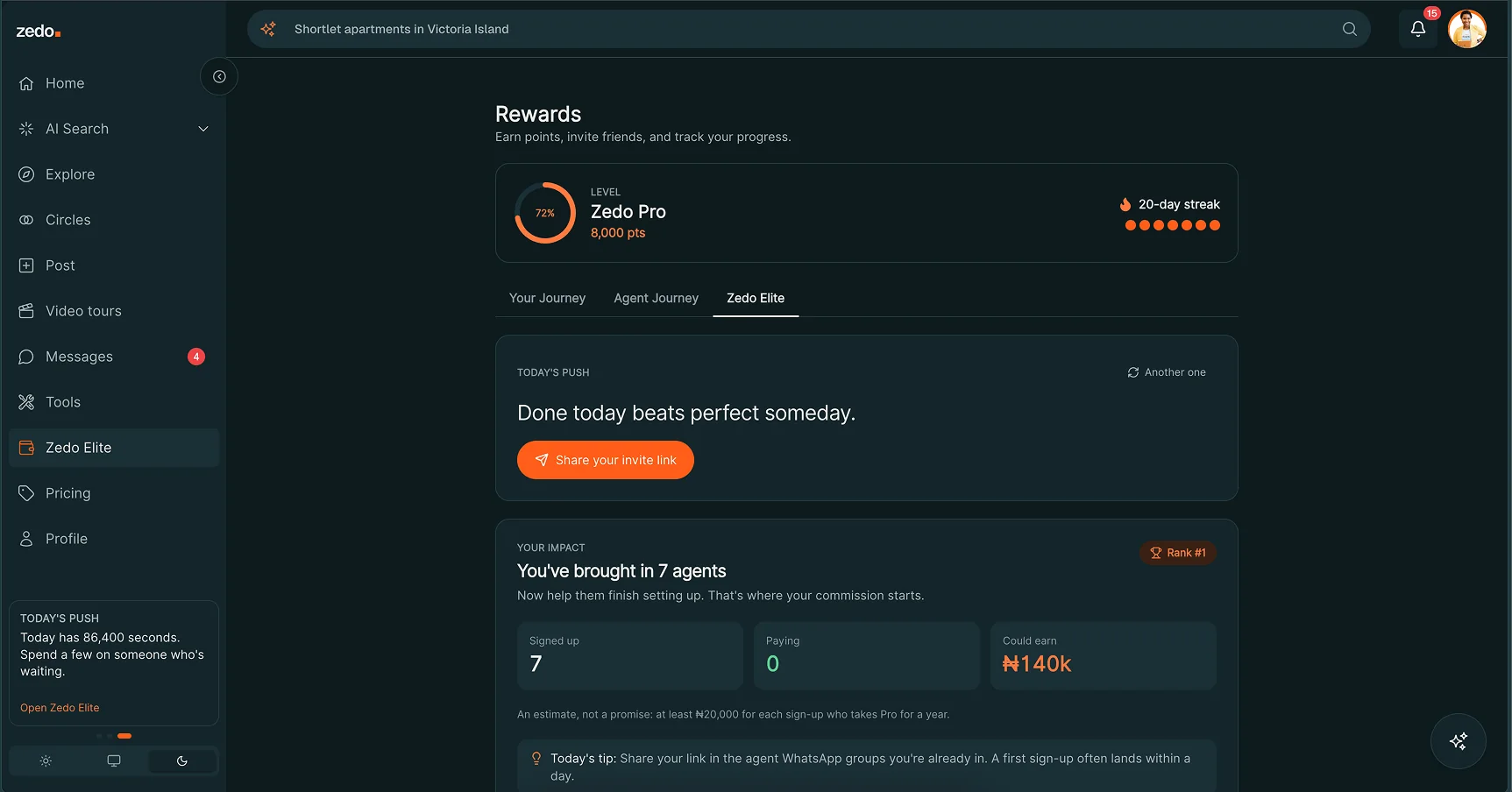The height and width of the screenshot is (792, 1512).
Task: Click the Today's tip lightbulb icon
Action: click(536, 759)
